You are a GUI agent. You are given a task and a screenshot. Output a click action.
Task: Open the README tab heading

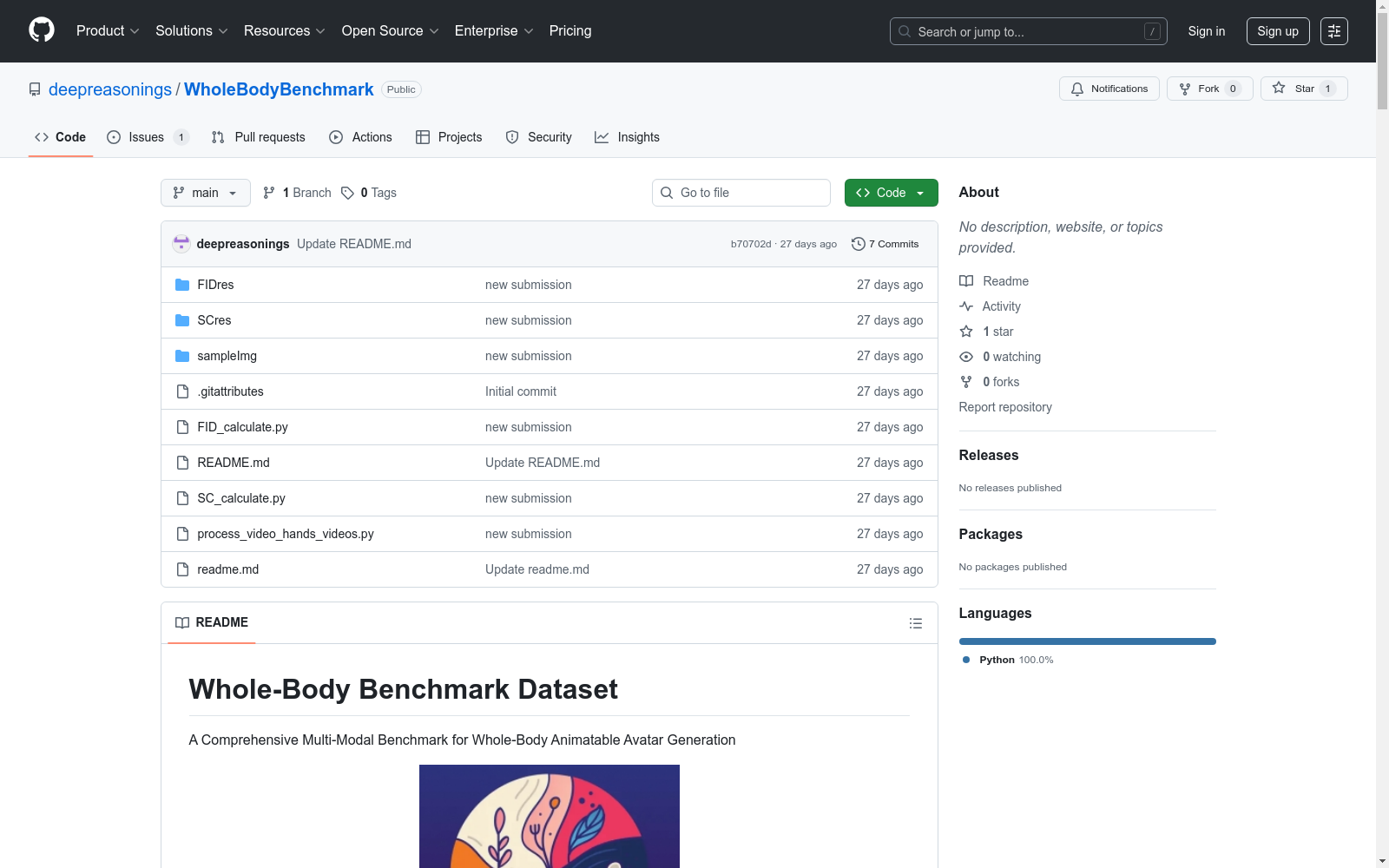212,622
